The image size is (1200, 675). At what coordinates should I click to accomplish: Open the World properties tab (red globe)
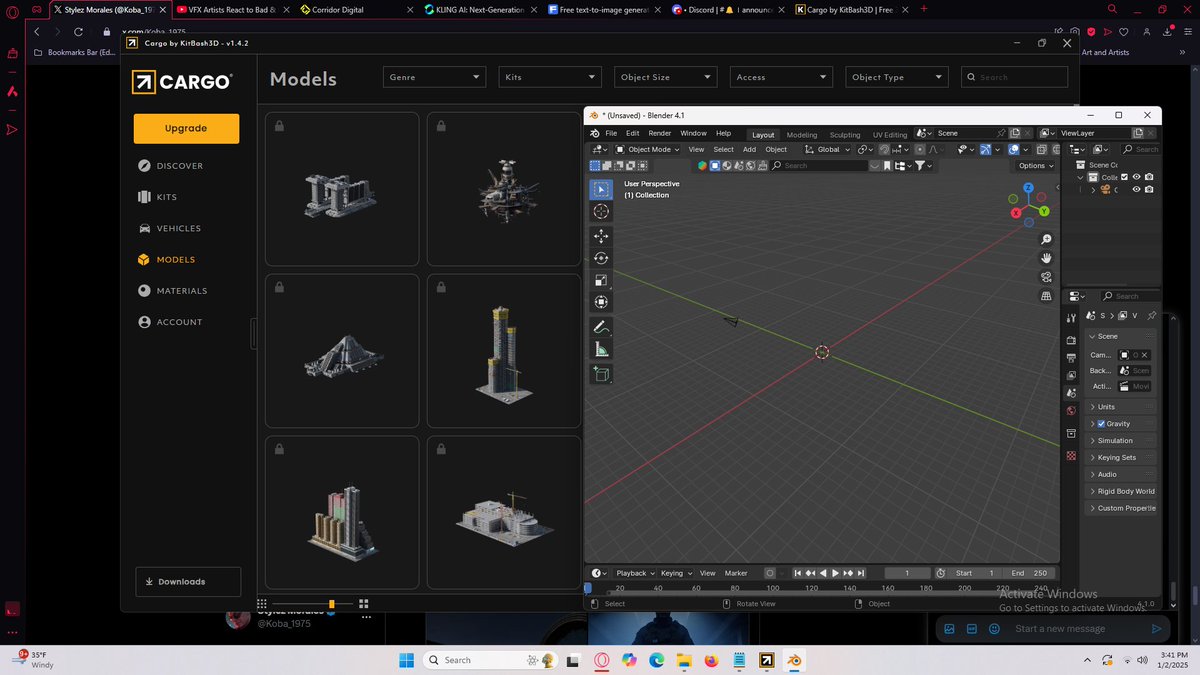point(1071,410)
